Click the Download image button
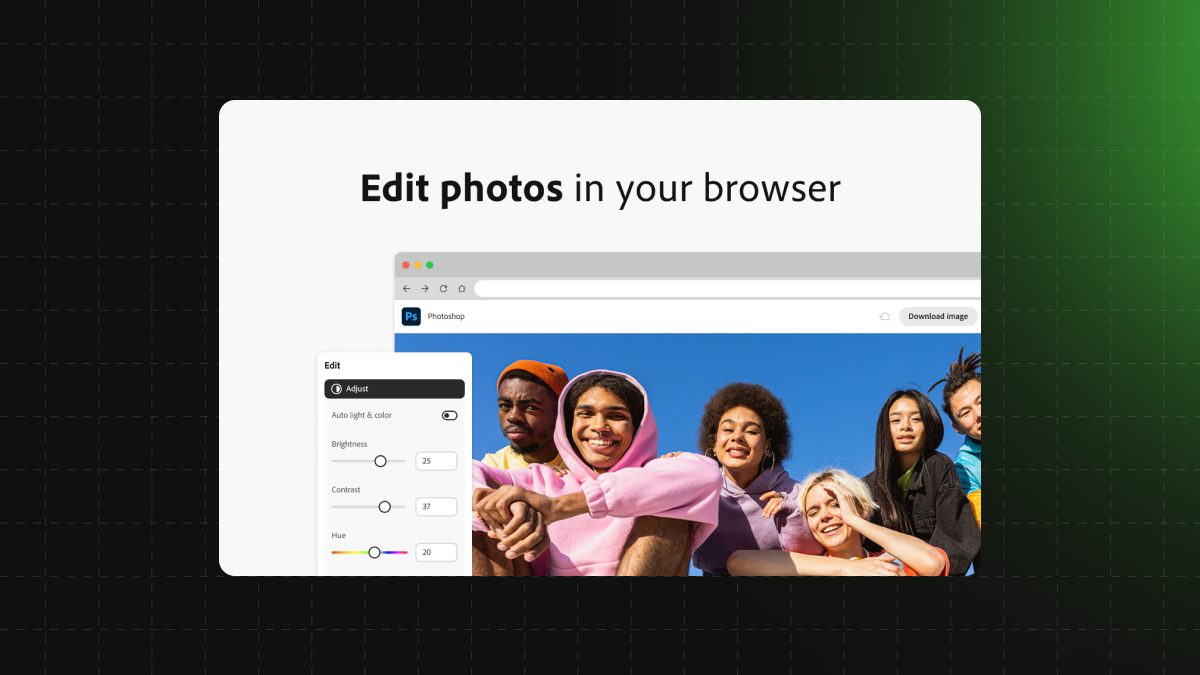Image resolution: width=1200 pixels, height=675 pixels. pos(937,315)
